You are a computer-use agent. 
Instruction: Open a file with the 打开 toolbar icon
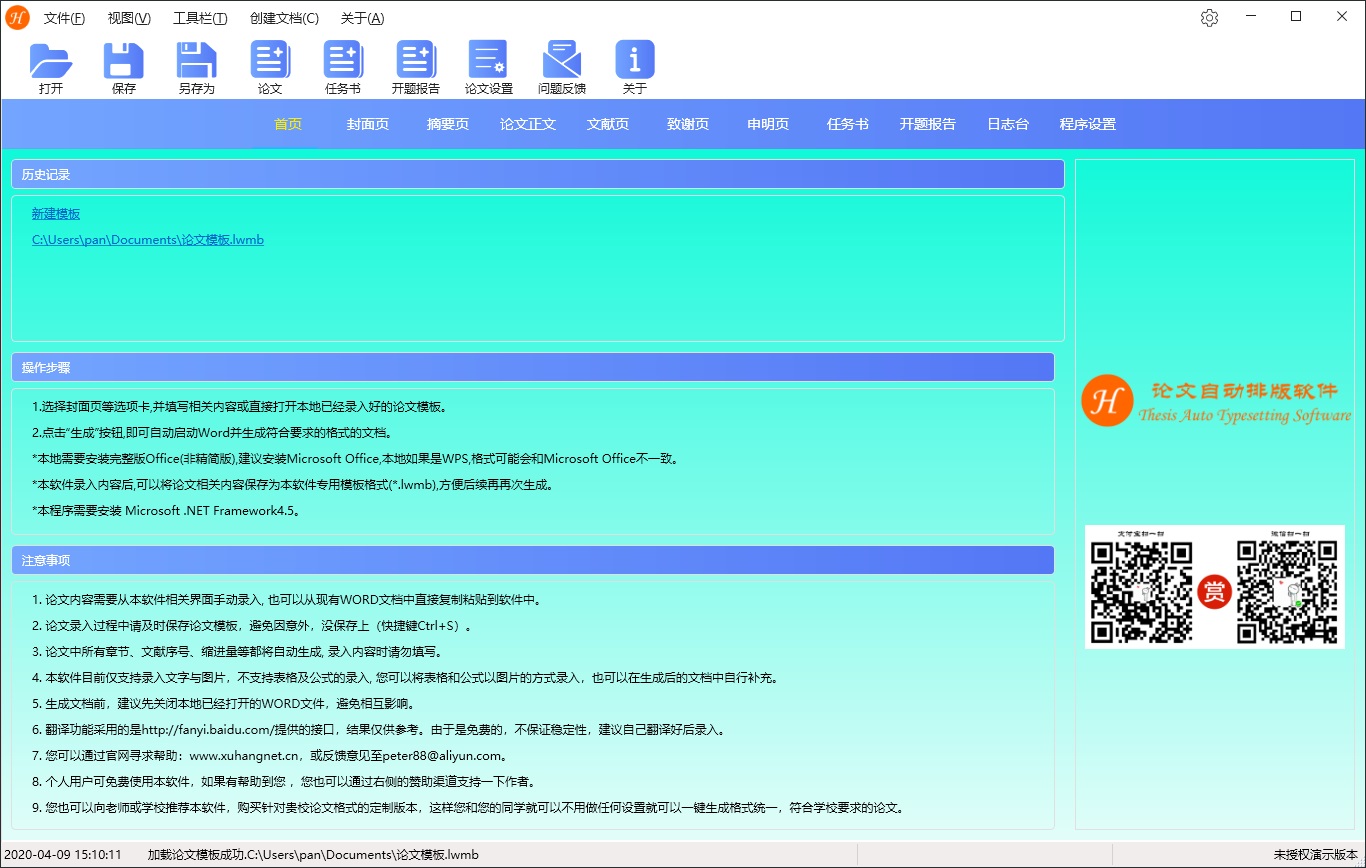(51, 67)
